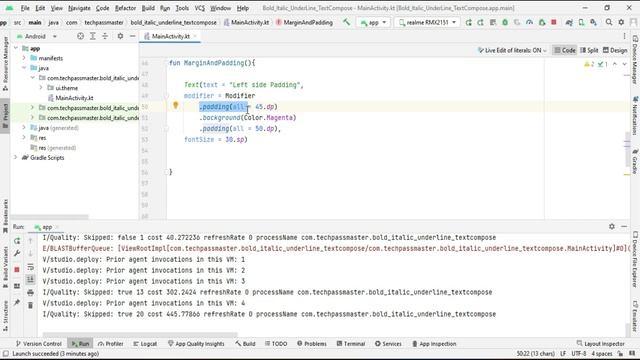Click the Rerun app icon in Run panel

(x=17, y=241)
